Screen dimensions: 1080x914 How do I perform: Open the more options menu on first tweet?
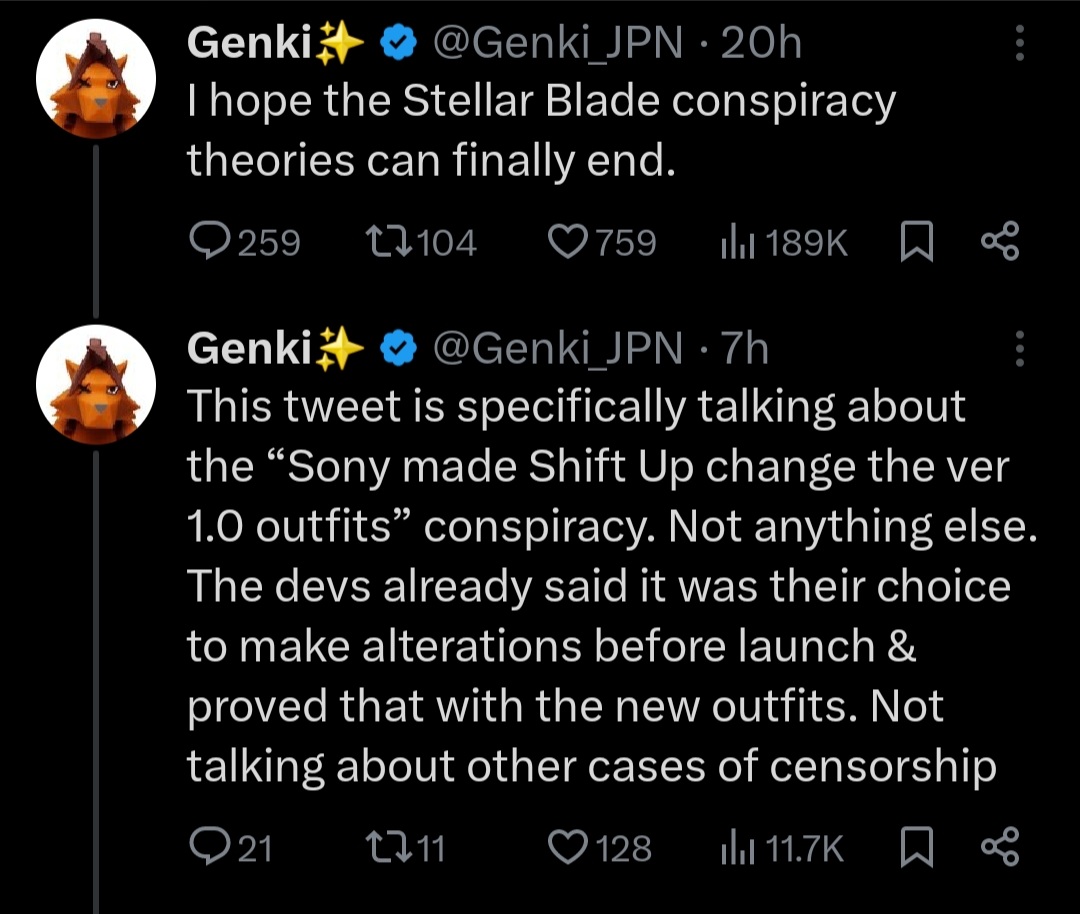[1020, 43]
